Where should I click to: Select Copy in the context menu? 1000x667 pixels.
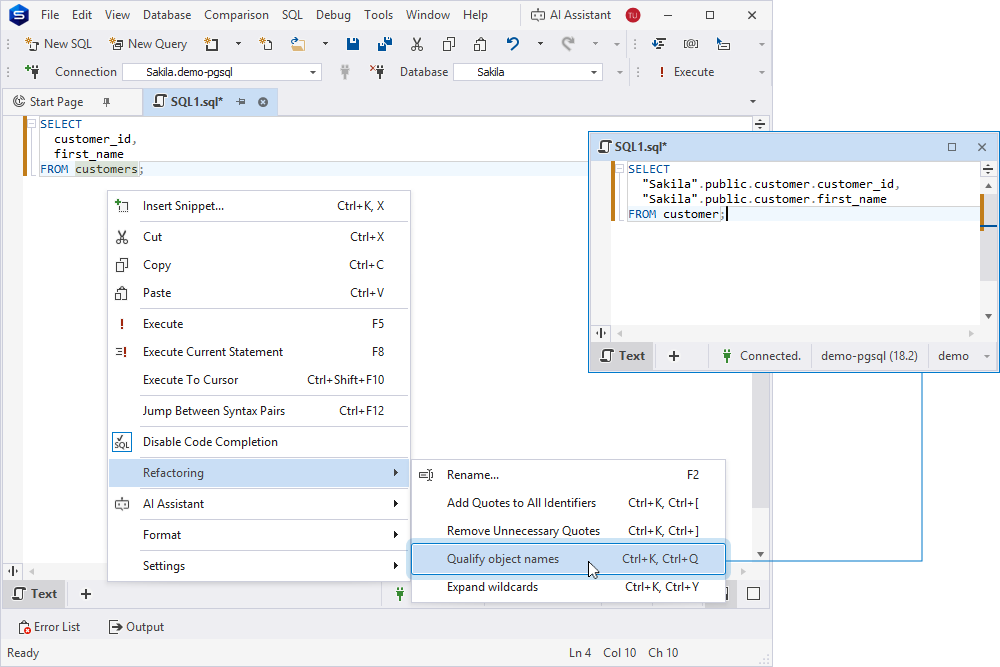coord(258,265)
